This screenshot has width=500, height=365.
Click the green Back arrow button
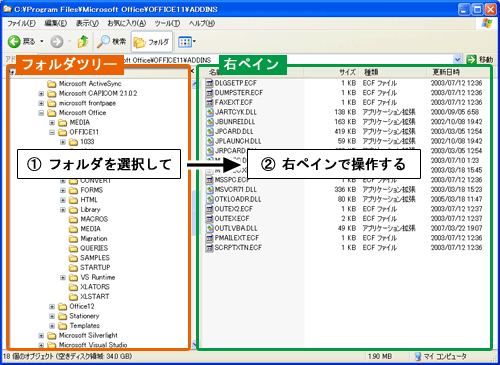[x=14, y=42]
